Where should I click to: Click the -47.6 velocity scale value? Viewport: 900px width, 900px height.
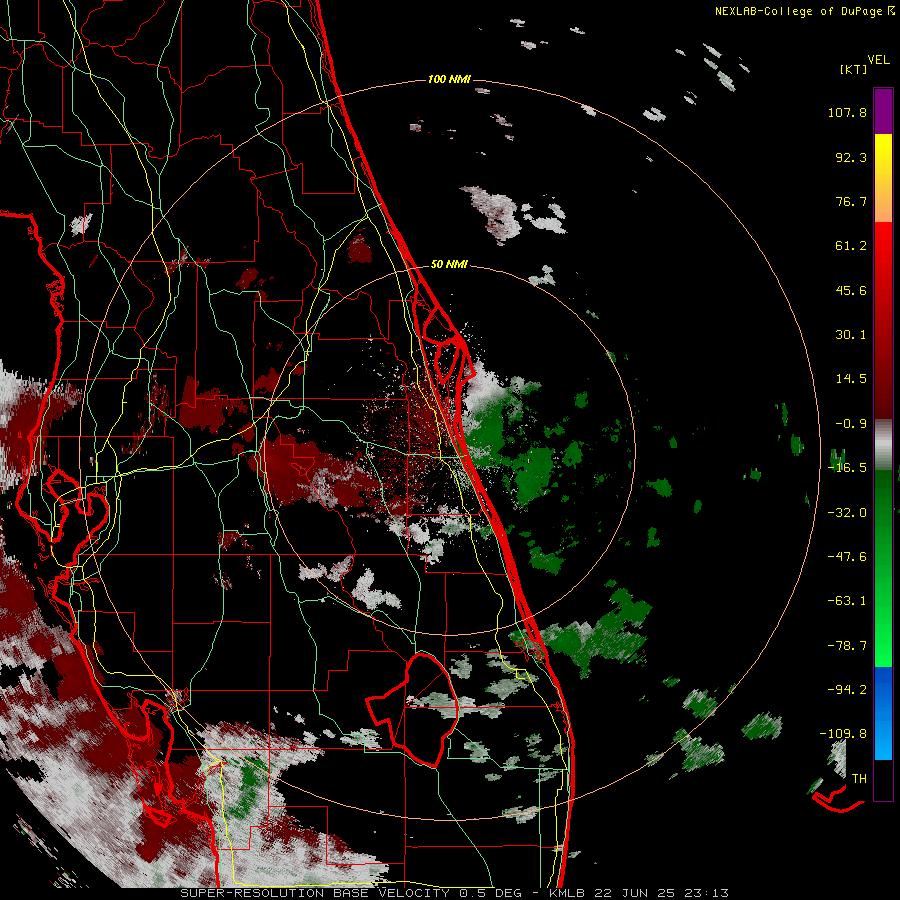pyautogui.click(x=847, y=557)
